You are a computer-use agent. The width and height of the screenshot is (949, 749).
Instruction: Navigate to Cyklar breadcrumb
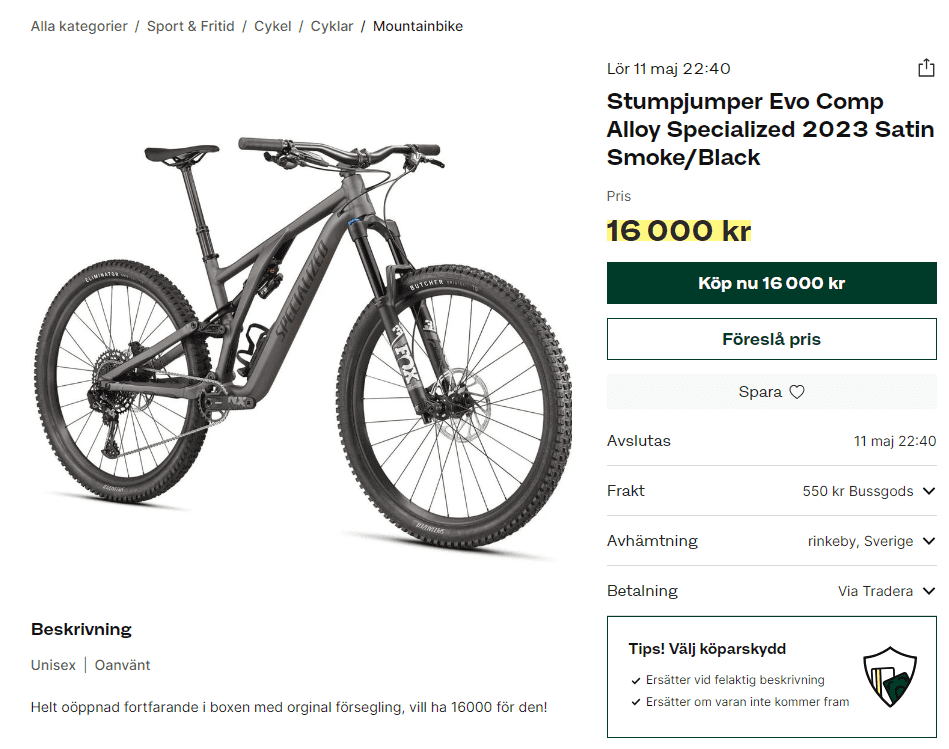coord(332,26)
